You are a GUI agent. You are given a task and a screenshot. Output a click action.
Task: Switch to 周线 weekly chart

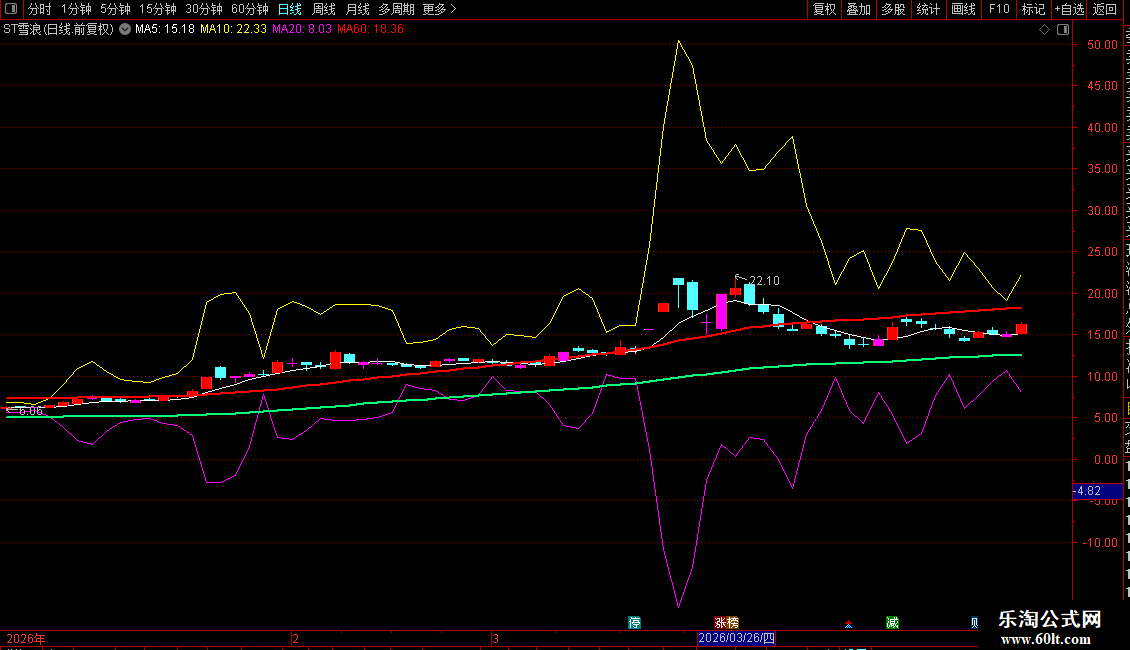324,9
